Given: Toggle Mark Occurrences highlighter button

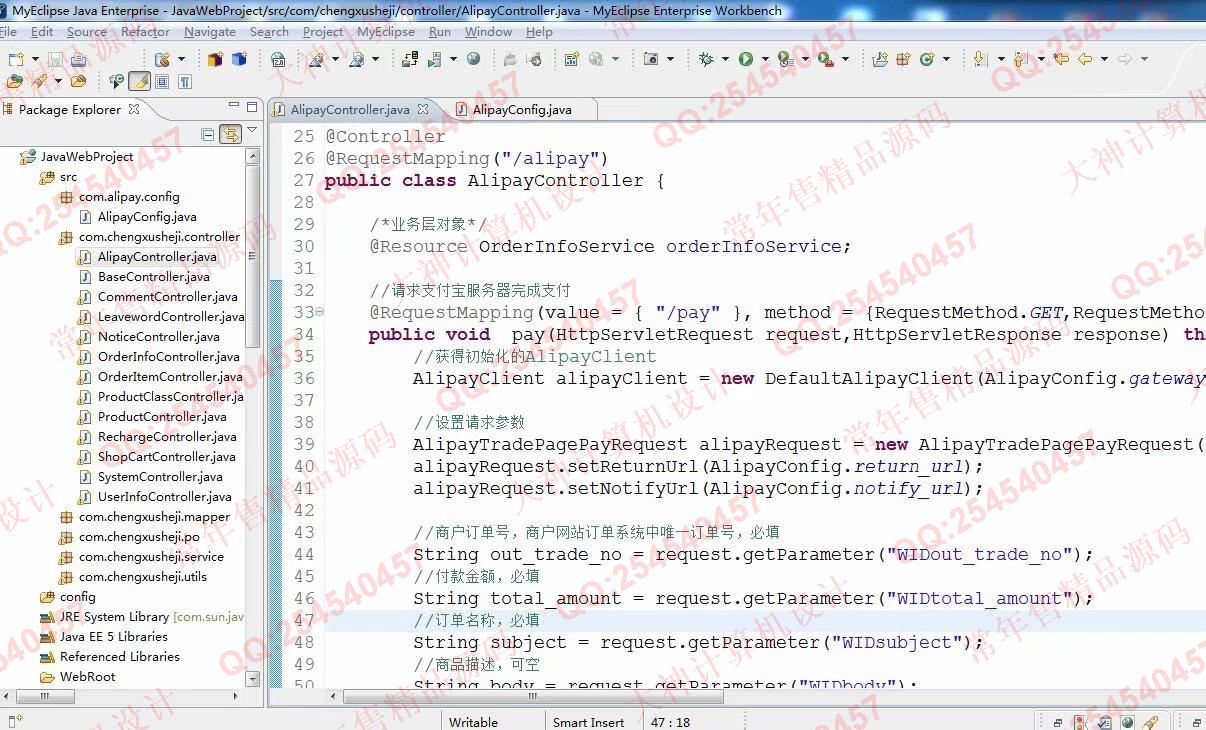Looking at the screenshot, I should tap(140, 81).
